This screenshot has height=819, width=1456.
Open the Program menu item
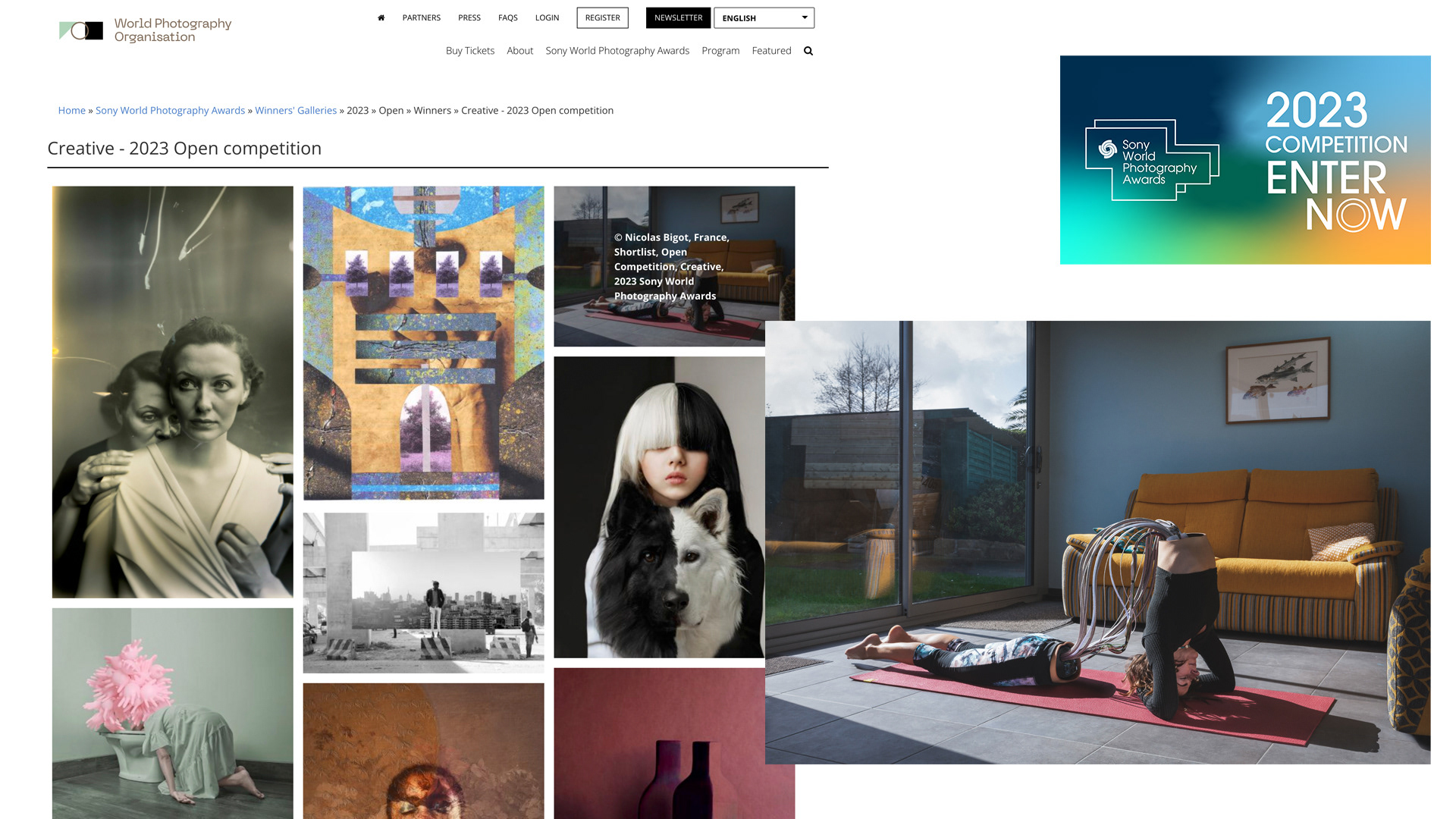pyautogui.click(x=720, y=51)
